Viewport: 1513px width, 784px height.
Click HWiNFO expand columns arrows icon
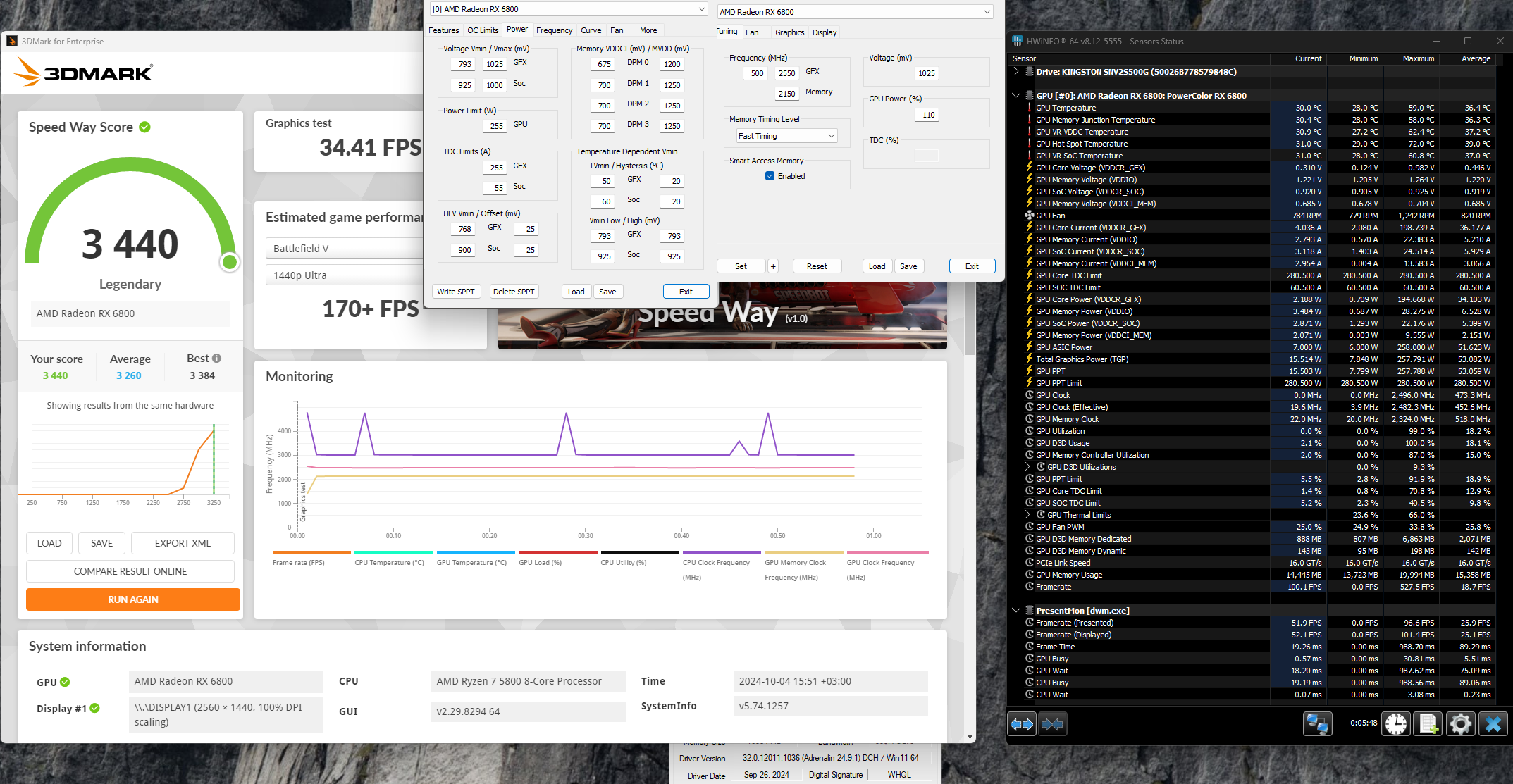coord(1021,723)
